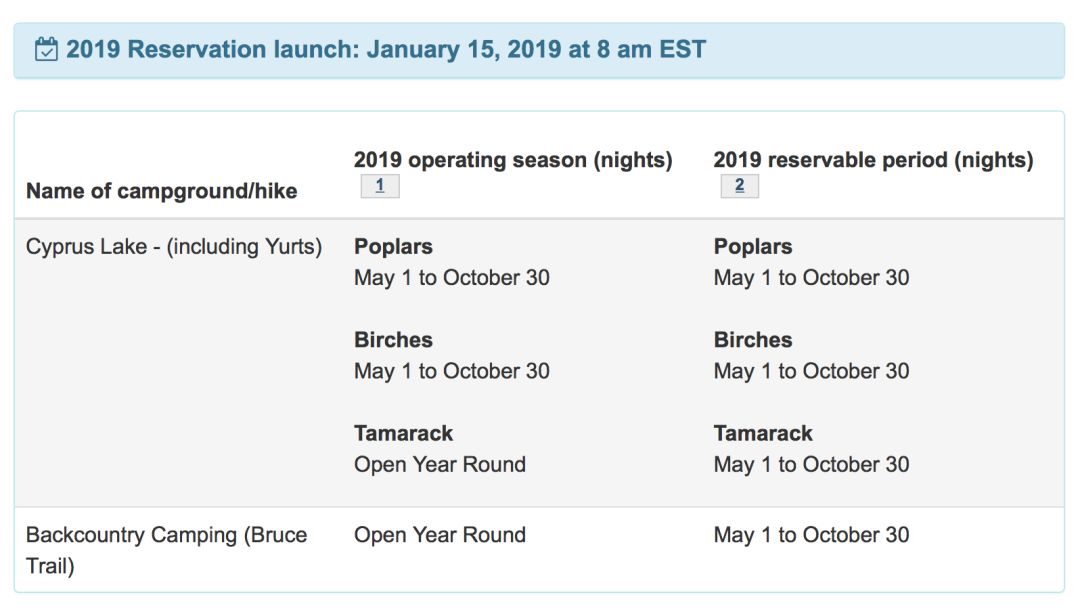The width and height of the screenshot is (1080, 616).
Task: Click Birches heading under operating season
Action: [x=393, y=340]
